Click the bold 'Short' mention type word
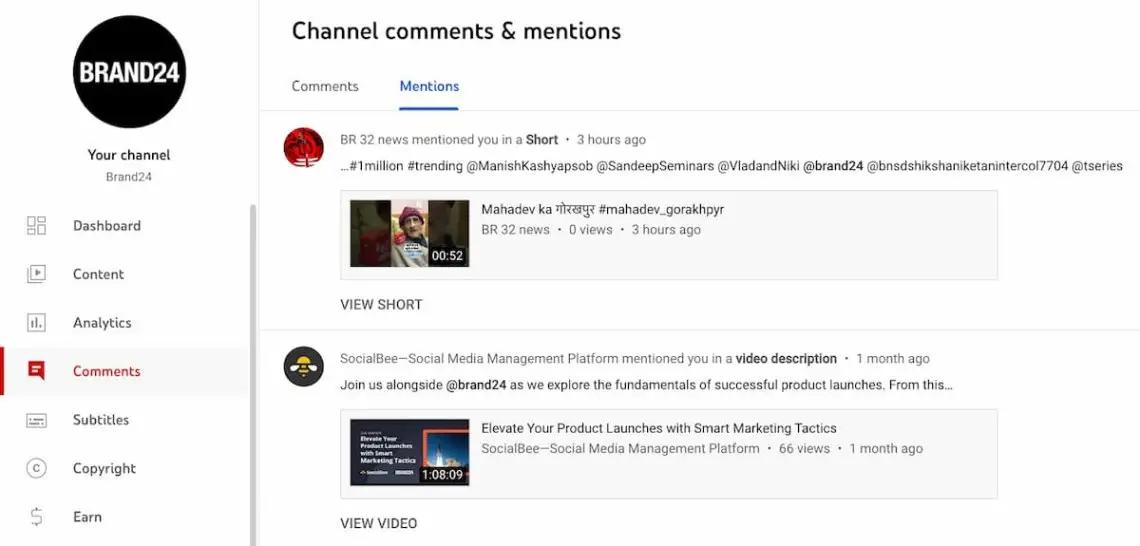 point(542,140)
